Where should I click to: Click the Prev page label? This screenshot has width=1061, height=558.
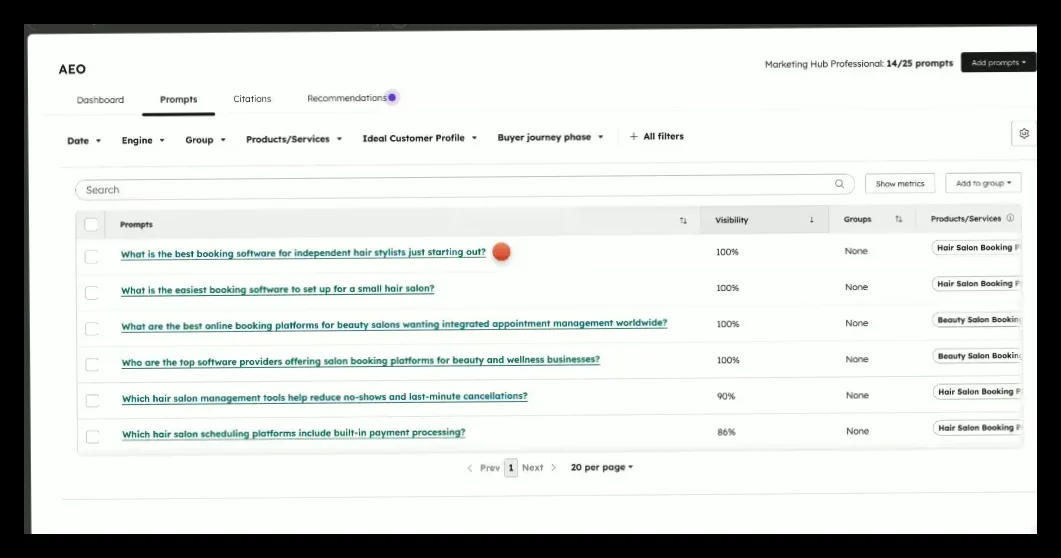pyautogui.click(x=490, y=467)
